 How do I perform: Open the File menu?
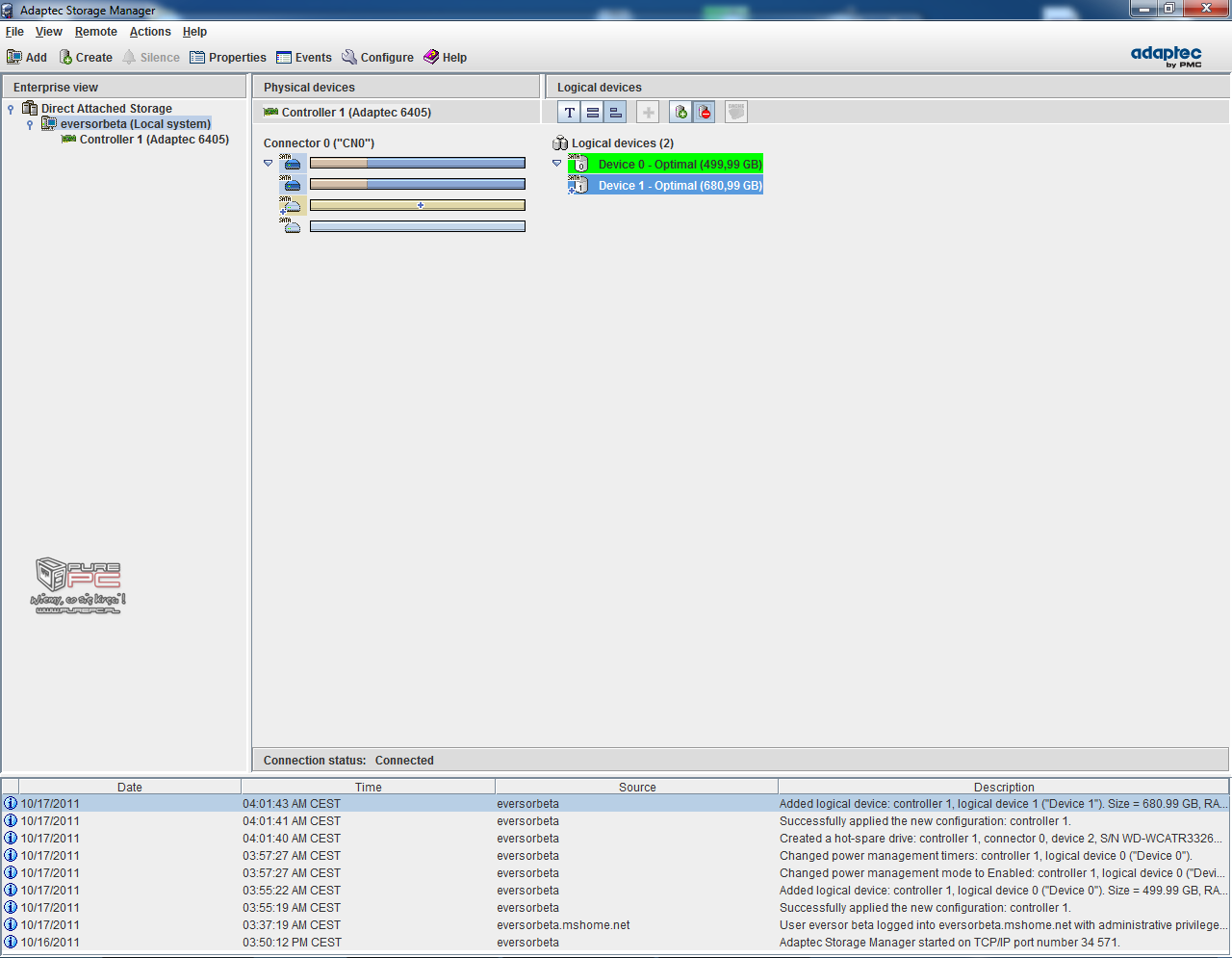coord(14,32)
